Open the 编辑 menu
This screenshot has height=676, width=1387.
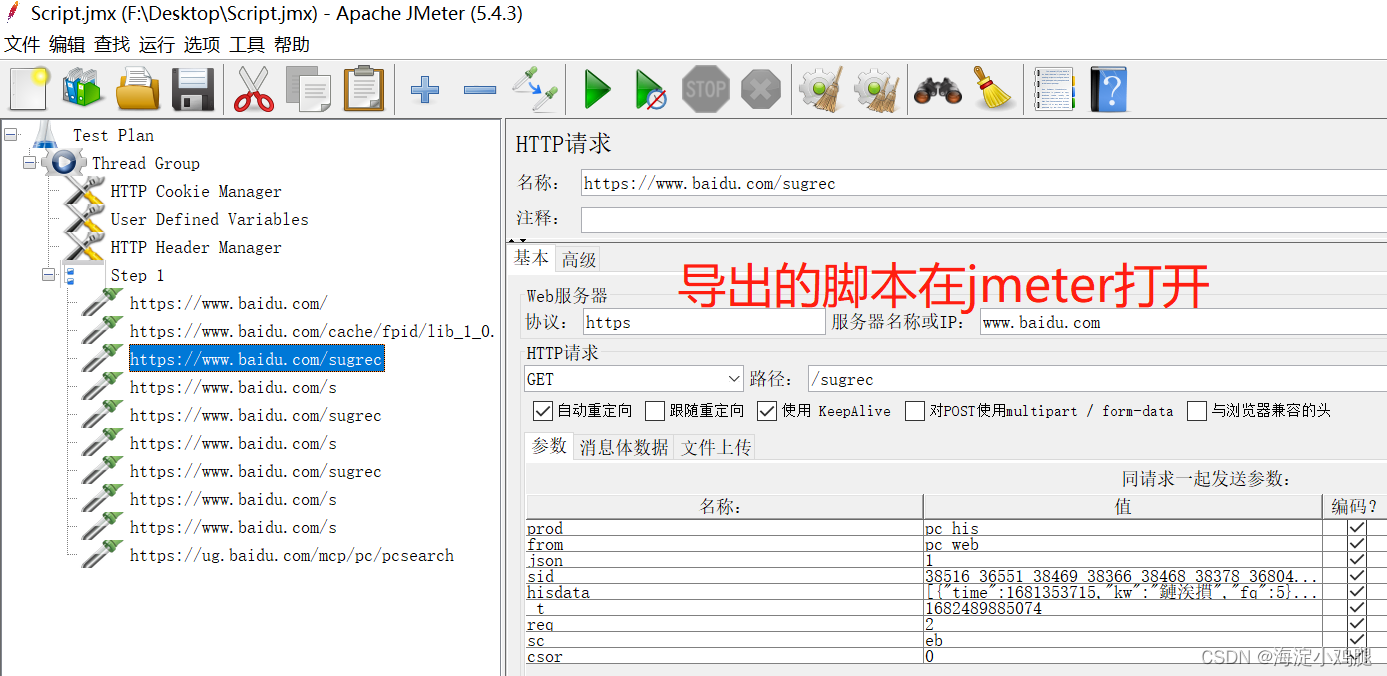[x=67, y=44]
